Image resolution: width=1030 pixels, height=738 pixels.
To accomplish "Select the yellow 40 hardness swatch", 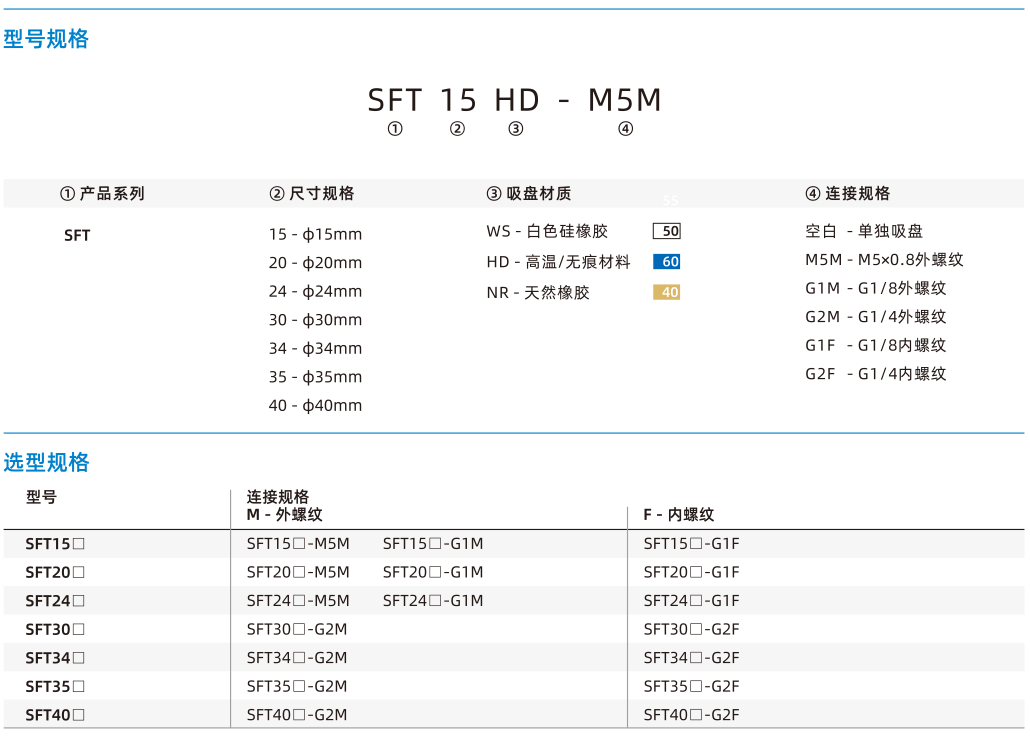I will tap(666, 292).
